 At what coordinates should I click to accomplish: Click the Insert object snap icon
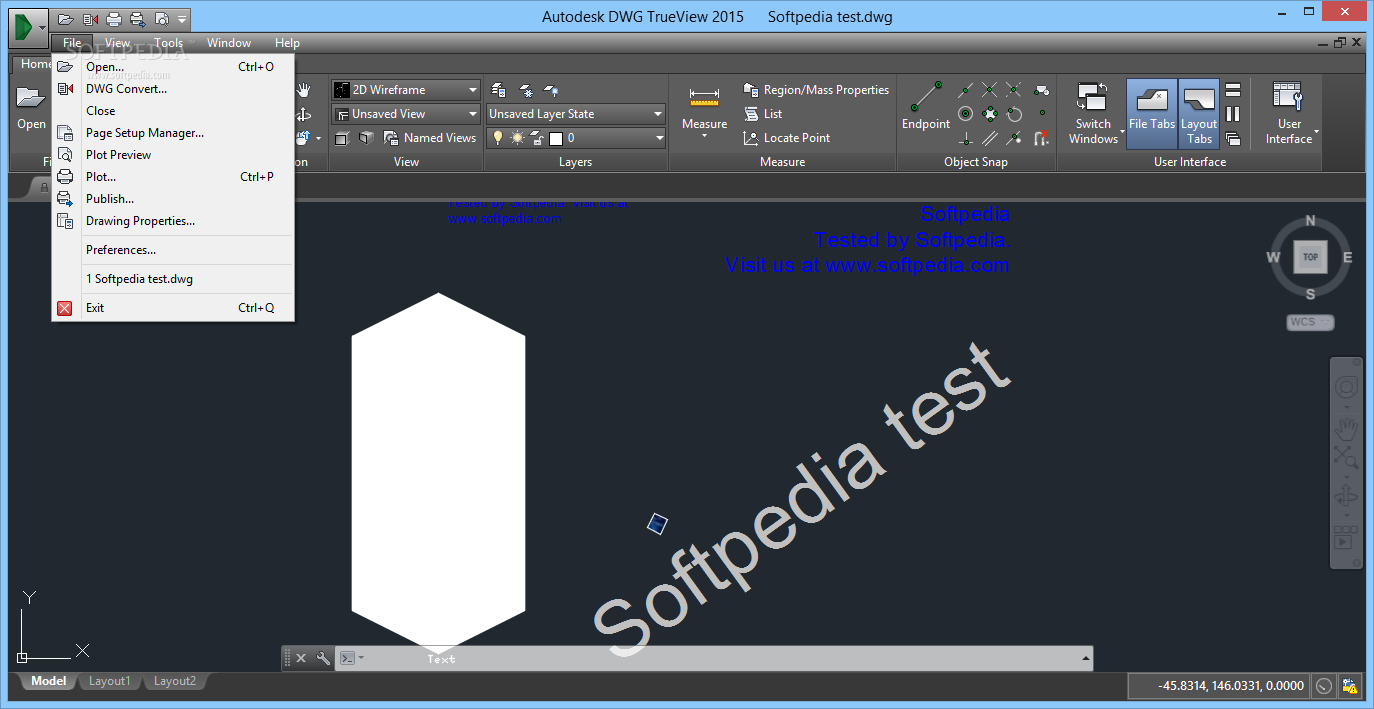(1042, 90)
